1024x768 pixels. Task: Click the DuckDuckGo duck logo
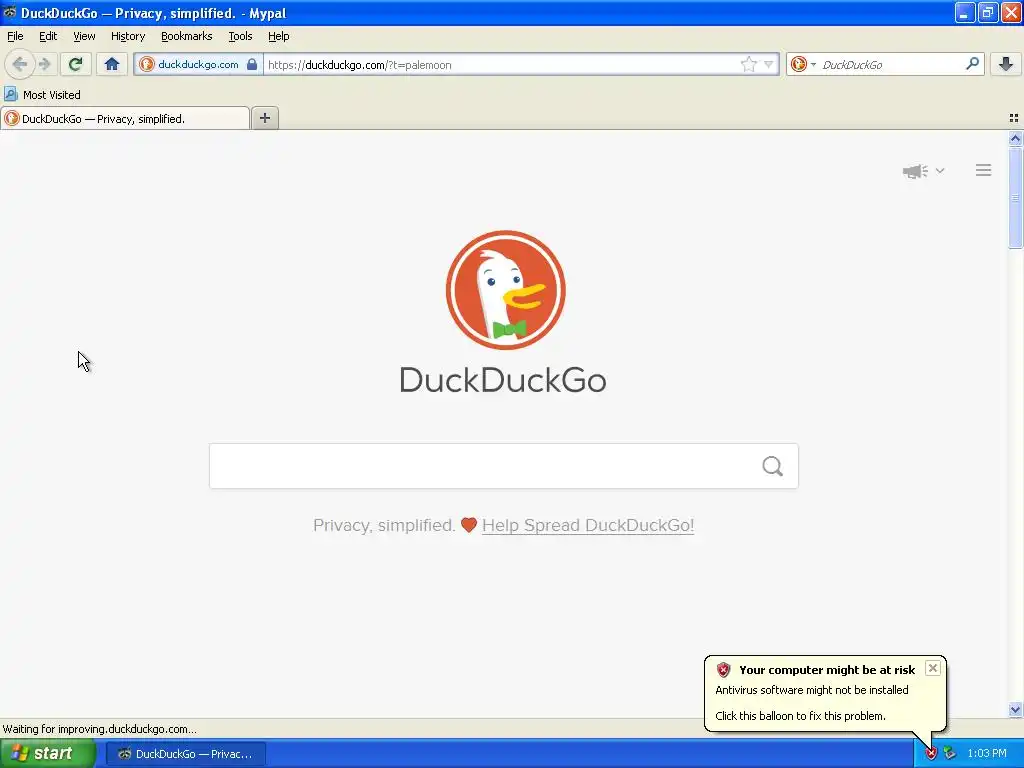pos(505,290)
